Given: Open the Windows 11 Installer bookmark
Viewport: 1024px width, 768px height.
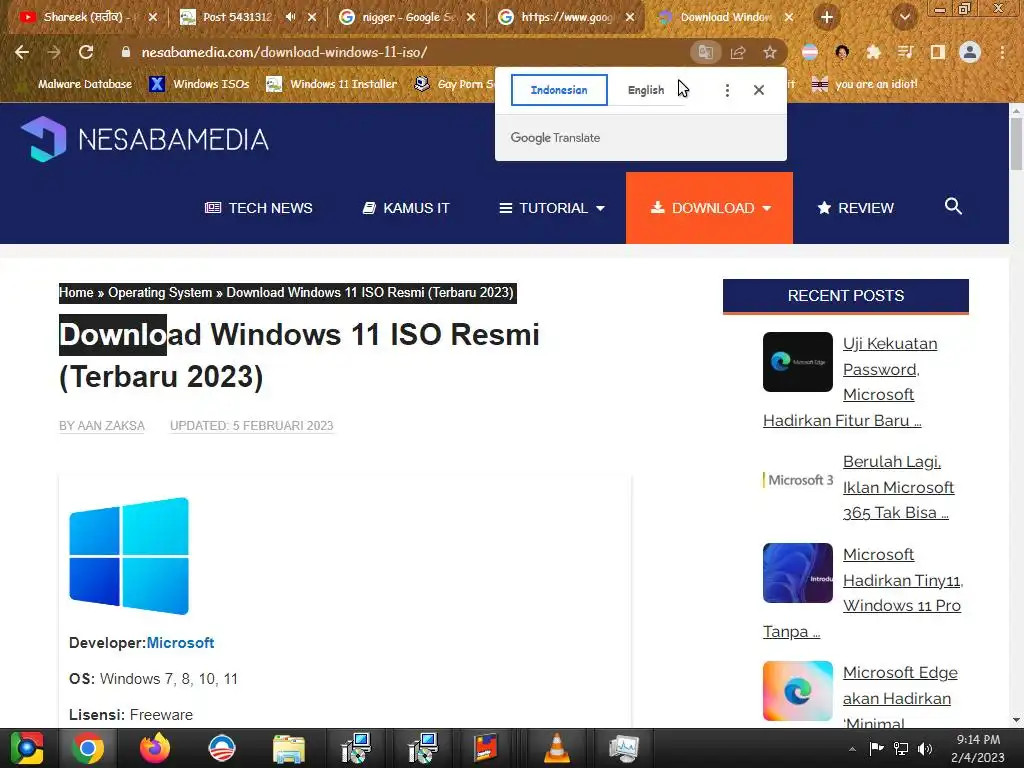Looking at the screenshot, I should pyautogui.click(x=332, y=84).
